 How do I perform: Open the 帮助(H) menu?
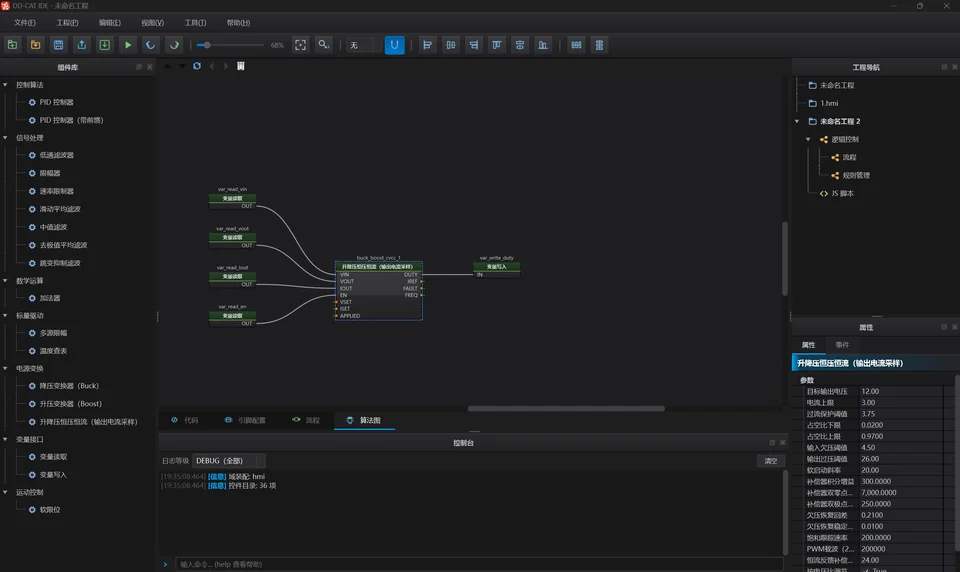[x=238, y=23]
